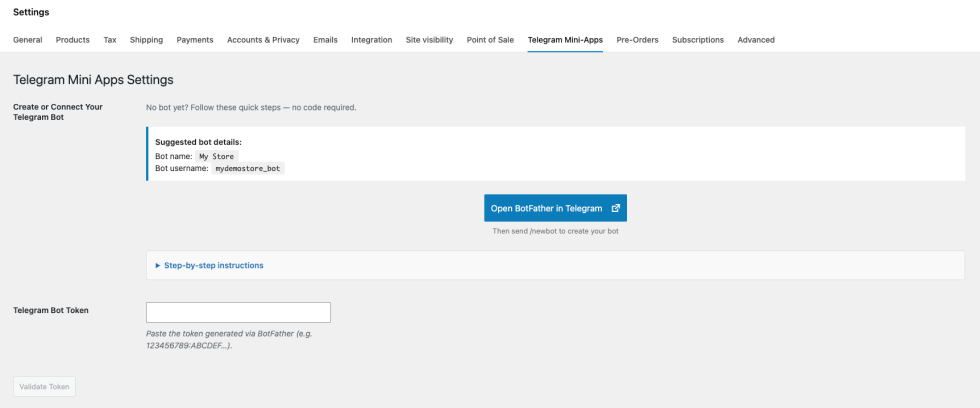Select the Shipping tab
The image size is (980, 408).
pyautogui.click(x=146, y=40)
